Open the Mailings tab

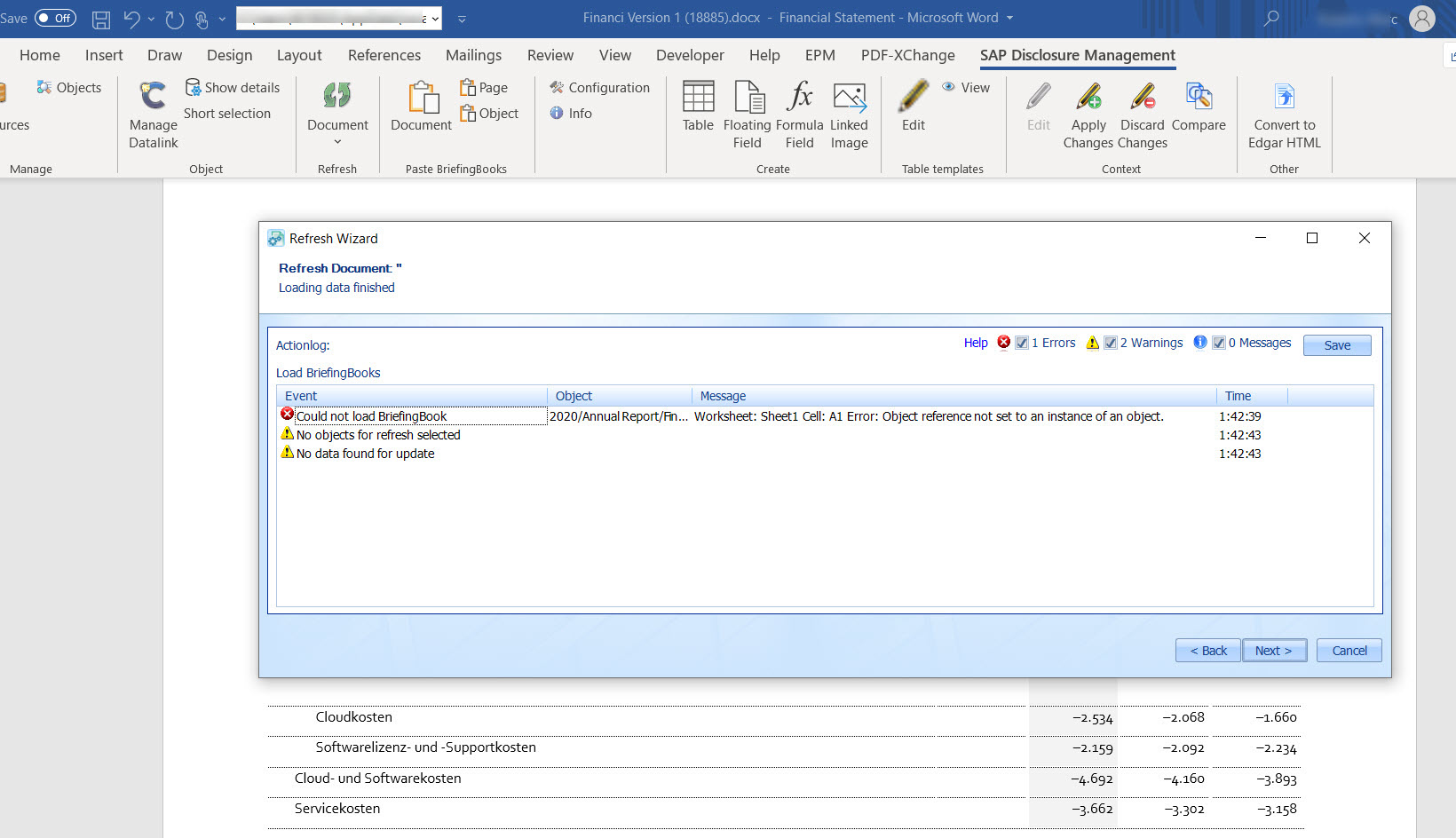point(473,55)
